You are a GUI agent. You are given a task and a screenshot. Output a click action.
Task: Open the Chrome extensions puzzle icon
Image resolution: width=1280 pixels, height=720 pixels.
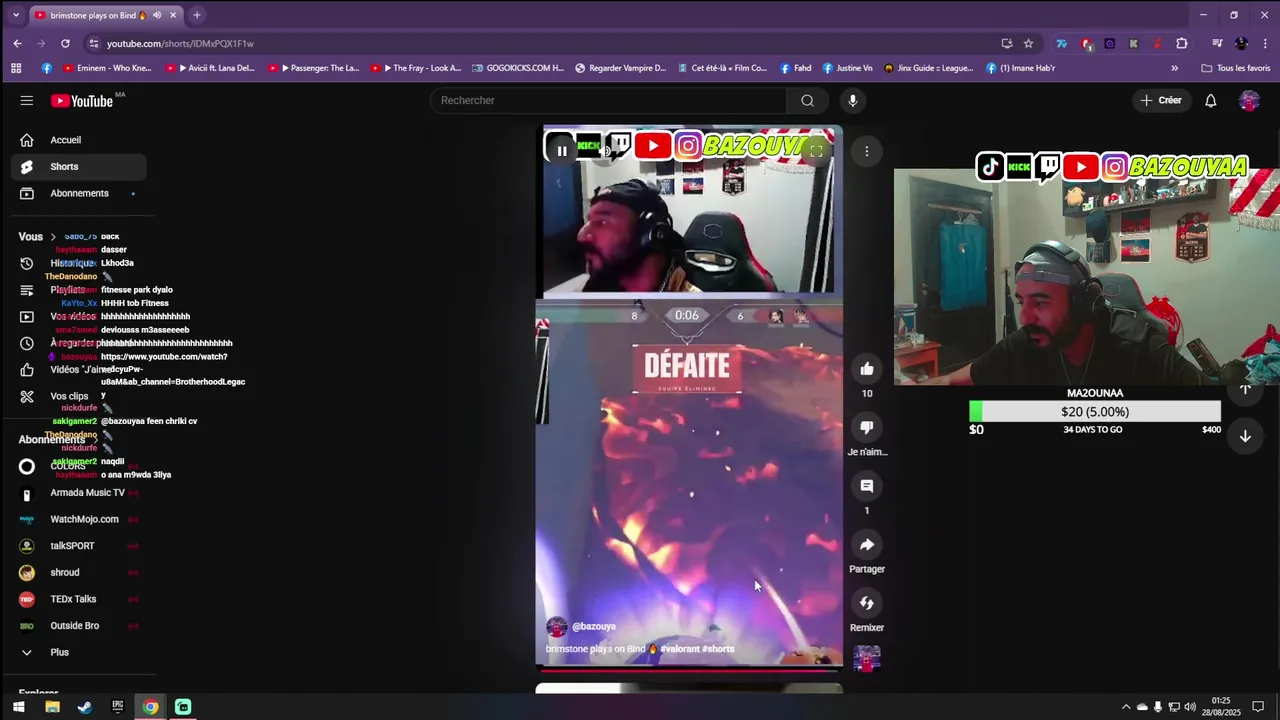1182,43
